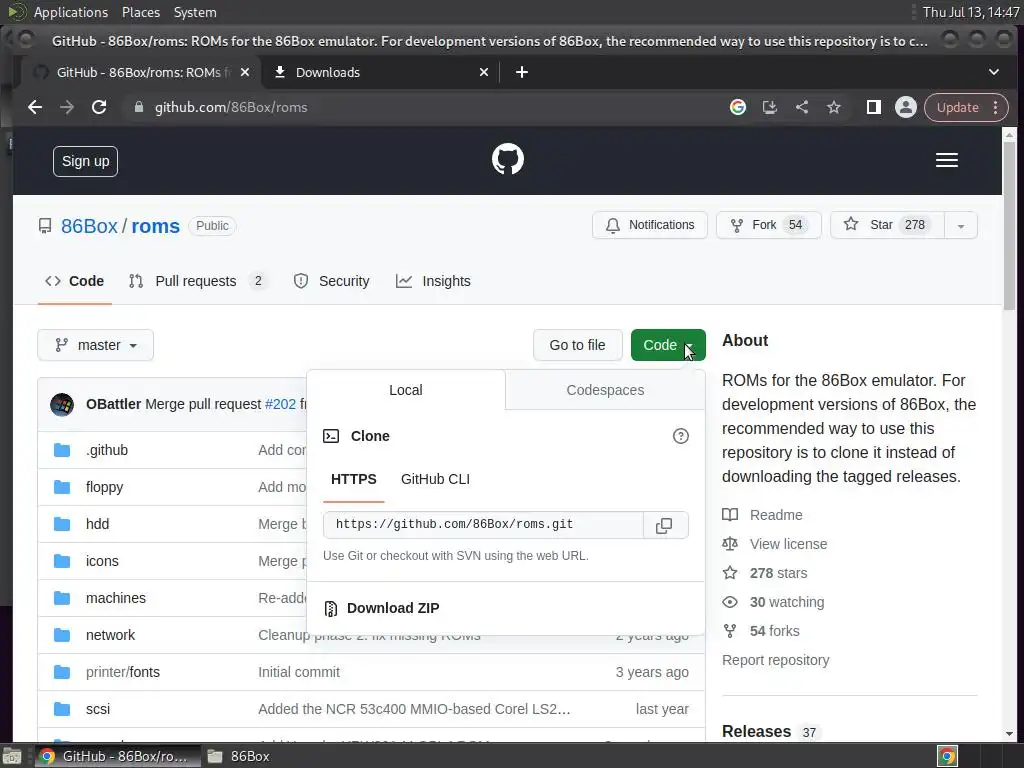
Task: Select the HTTPS clone option
Action: 353,479
